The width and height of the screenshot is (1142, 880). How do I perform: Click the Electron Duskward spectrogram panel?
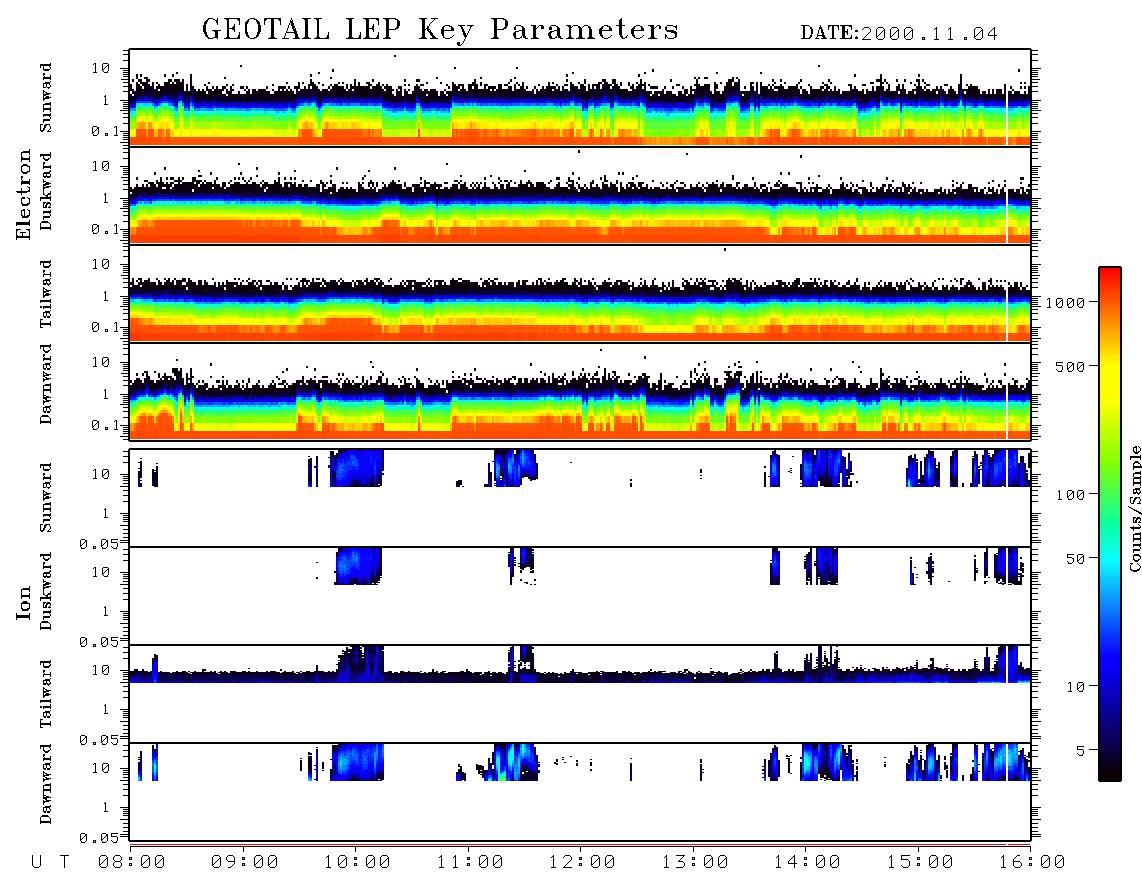point(580,195)
